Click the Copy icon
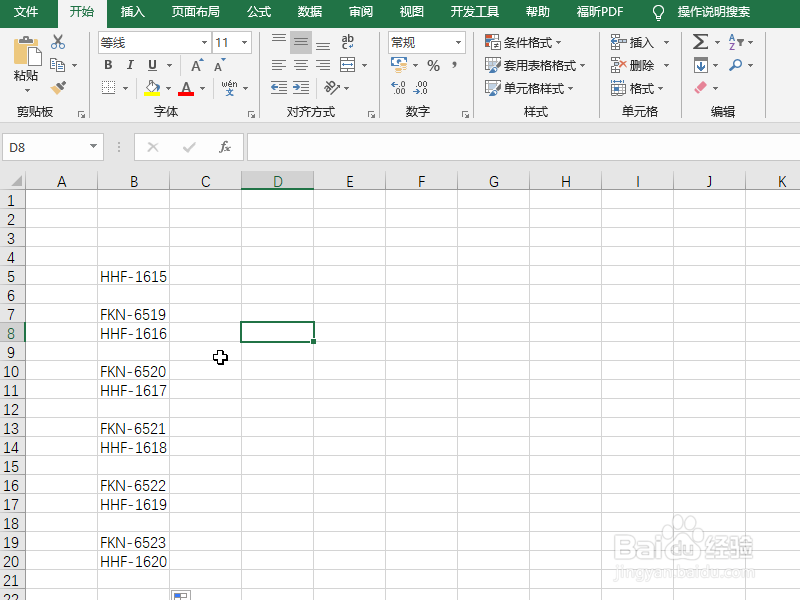 point(57,65)
